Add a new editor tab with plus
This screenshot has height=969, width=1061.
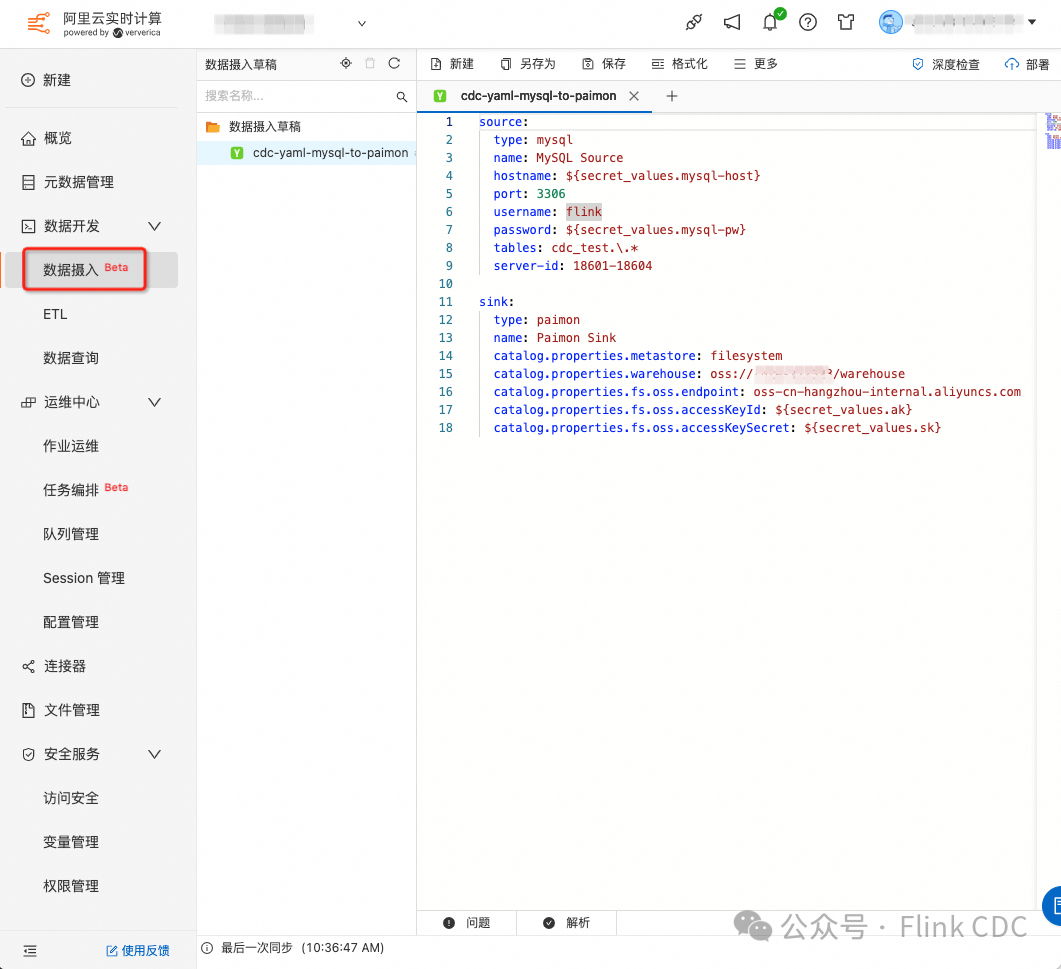click(672, 96)
